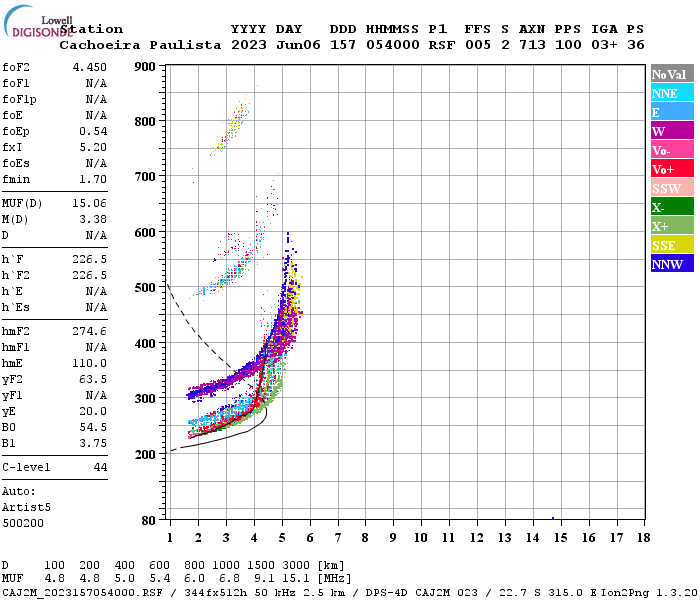Click the Ion2Png 1.3.20 version text

(x=650, y=592)
